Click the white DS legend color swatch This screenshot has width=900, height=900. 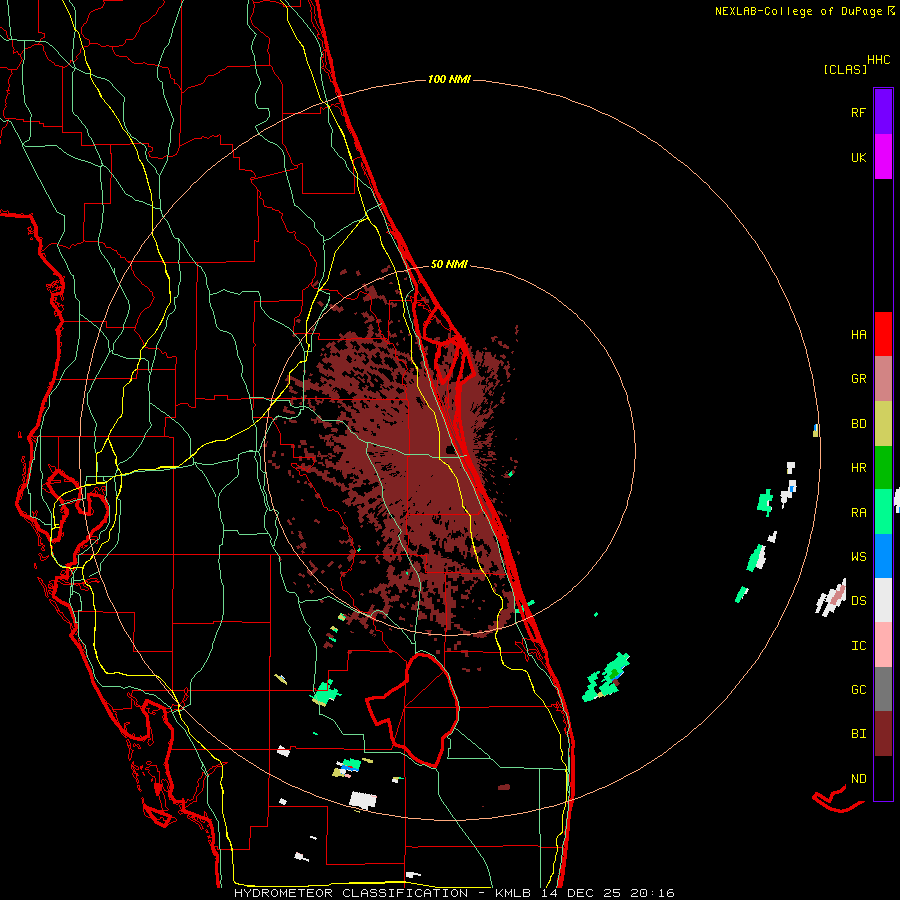(883, 600)
